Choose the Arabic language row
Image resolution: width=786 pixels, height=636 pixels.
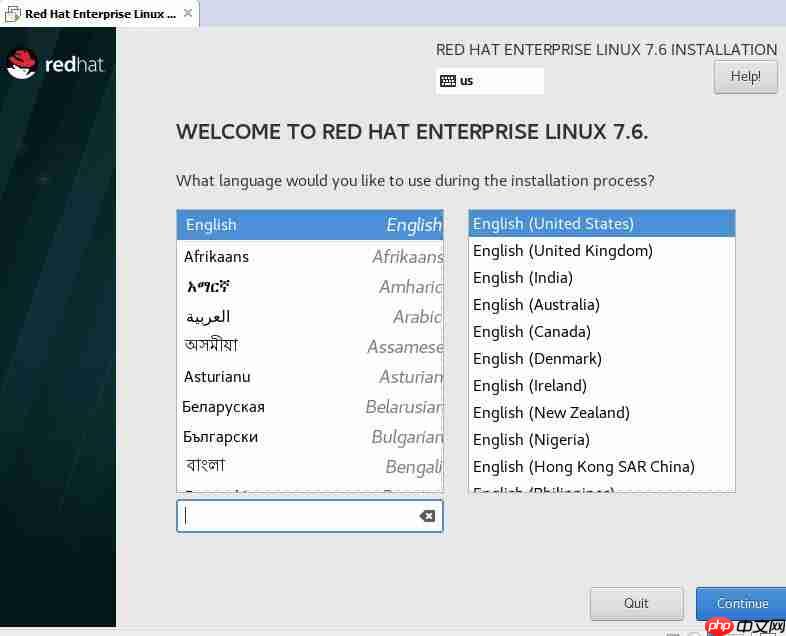pos(310,317)
